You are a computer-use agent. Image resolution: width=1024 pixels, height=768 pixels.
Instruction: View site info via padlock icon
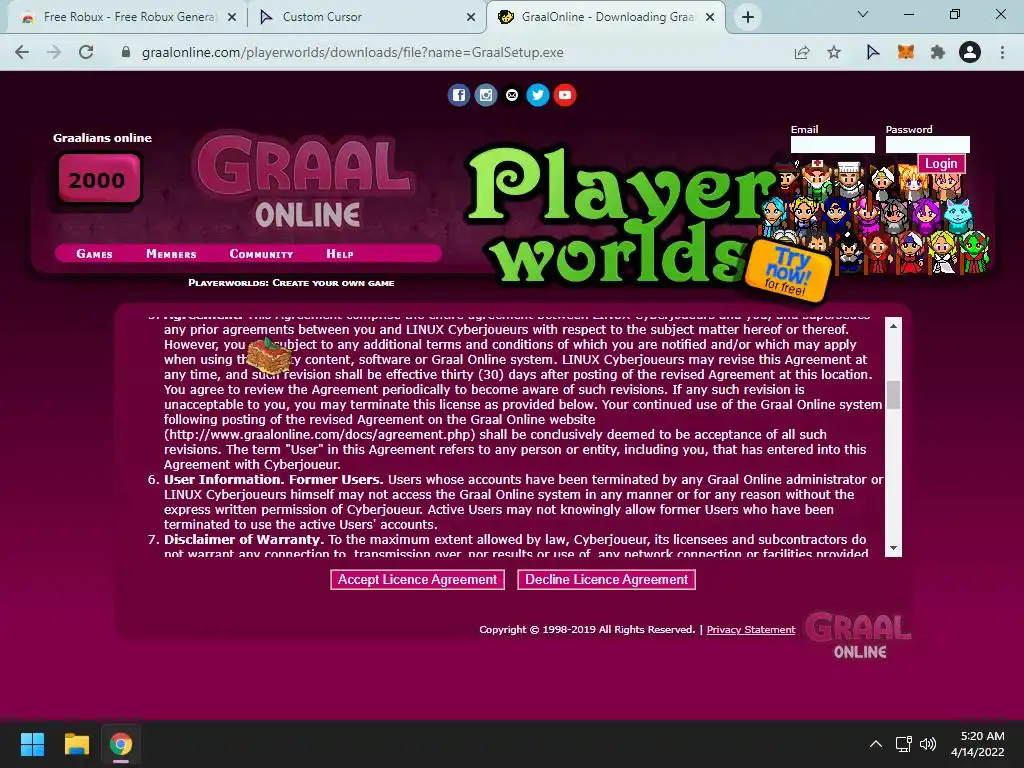(126, 52)
